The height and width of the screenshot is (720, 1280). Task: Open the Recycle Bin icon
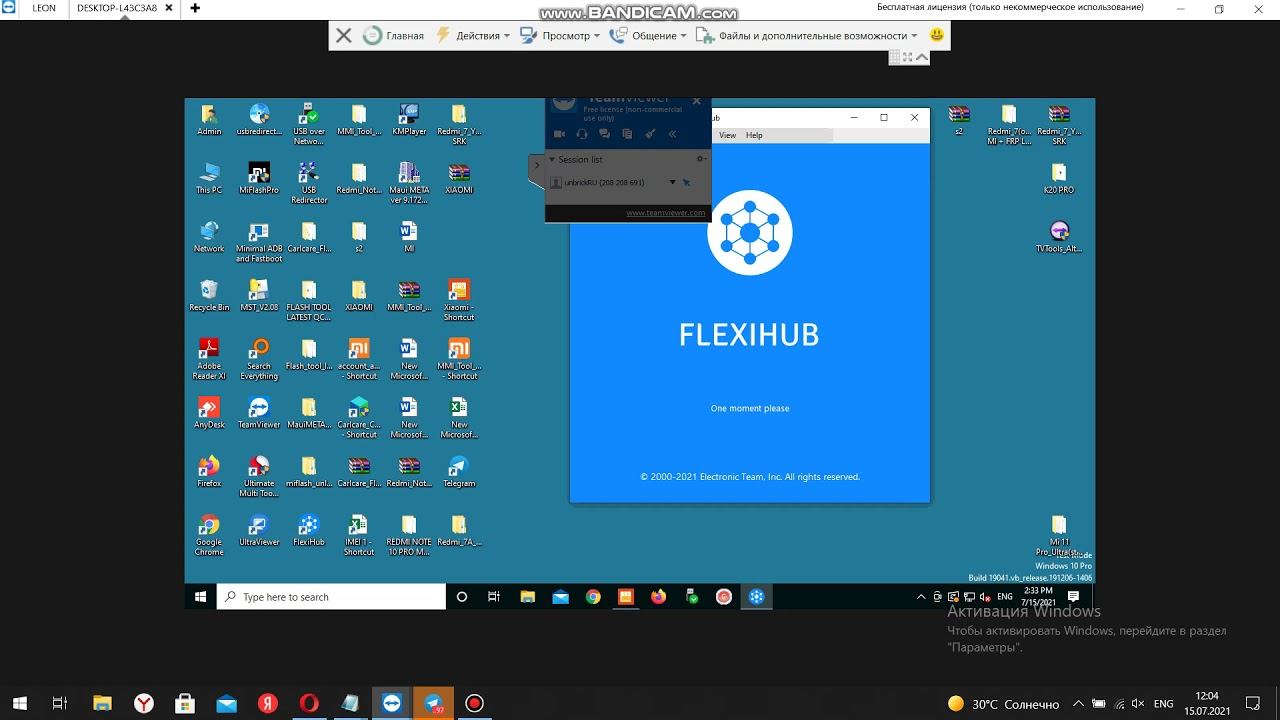click(209, 295)
